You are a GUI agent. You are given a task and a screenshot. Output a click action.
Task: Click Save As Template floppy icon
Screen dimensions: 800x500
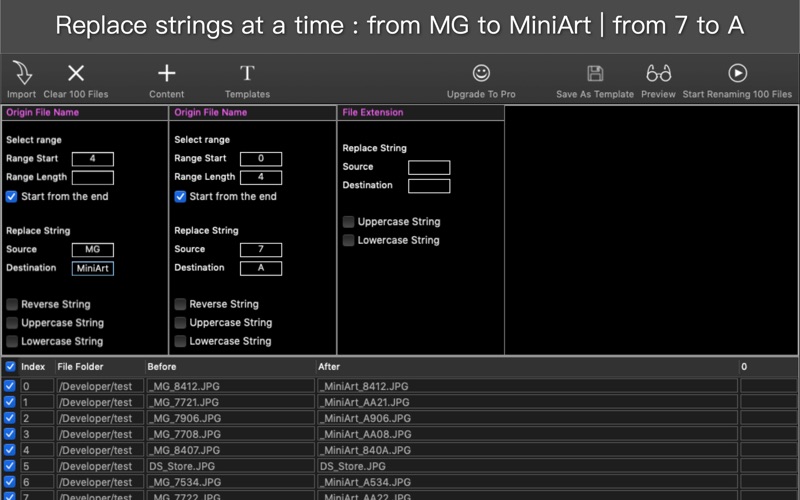tap(595, 73)
